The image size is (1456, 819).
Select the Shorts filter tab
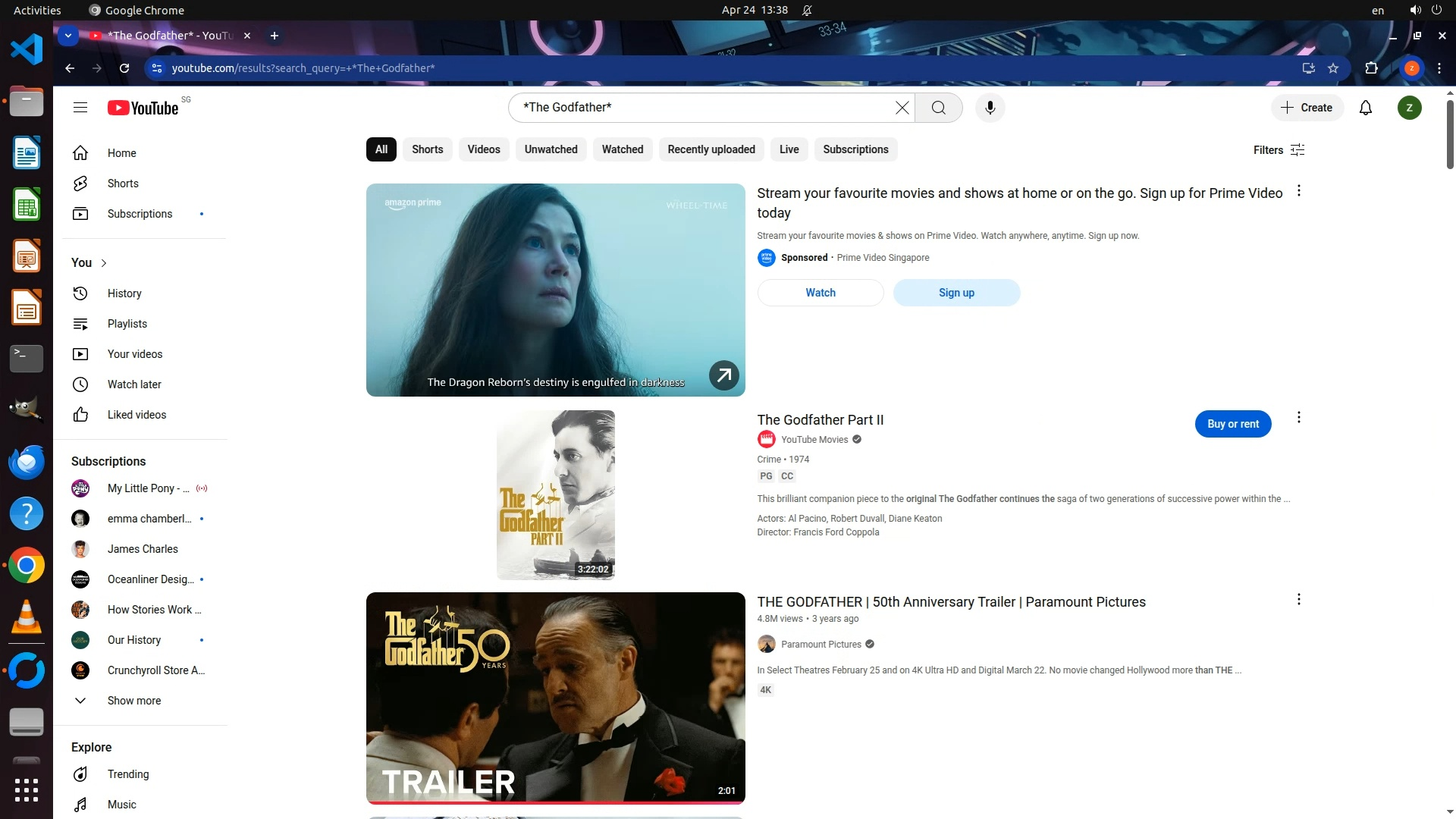pyautogui.click(x=427, y=149)
